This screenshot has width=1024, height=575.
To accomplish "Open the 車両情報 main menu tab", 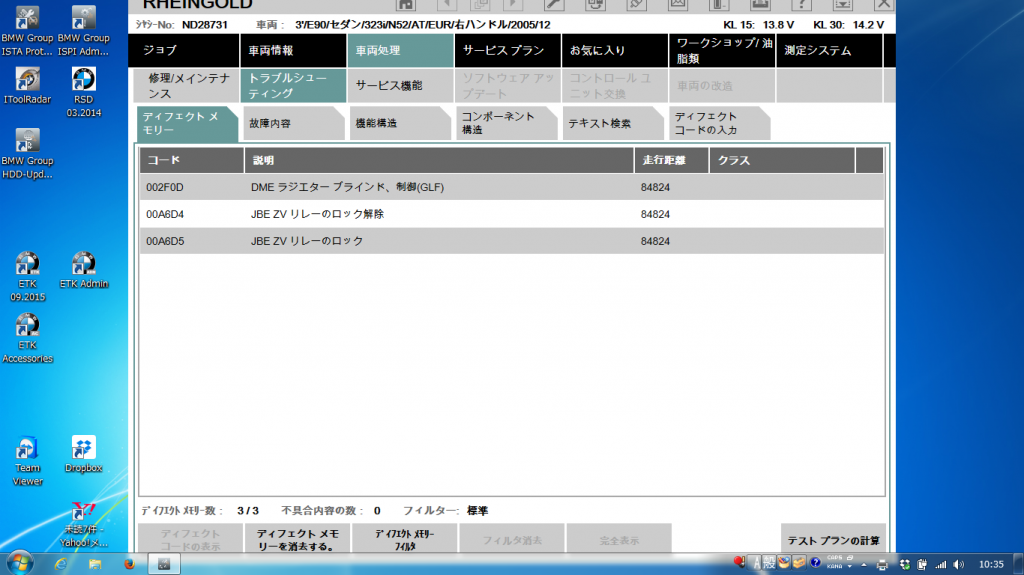I will (x=293, y=50).
